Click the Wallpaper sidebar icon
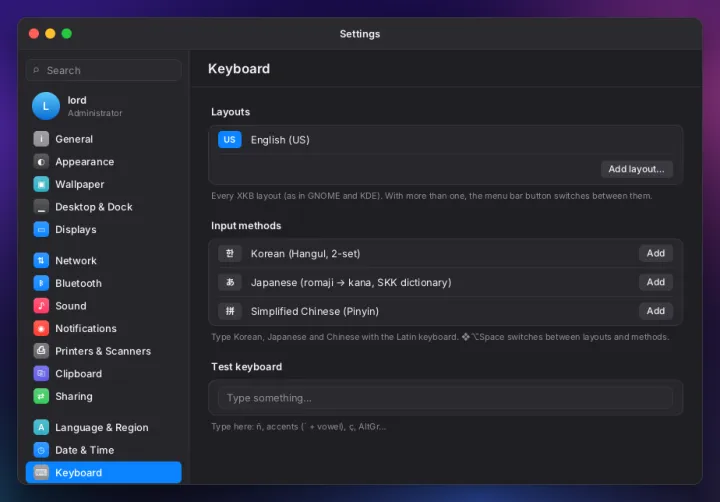720x502 pixels. pyautogui.click(x=41, y=184)
